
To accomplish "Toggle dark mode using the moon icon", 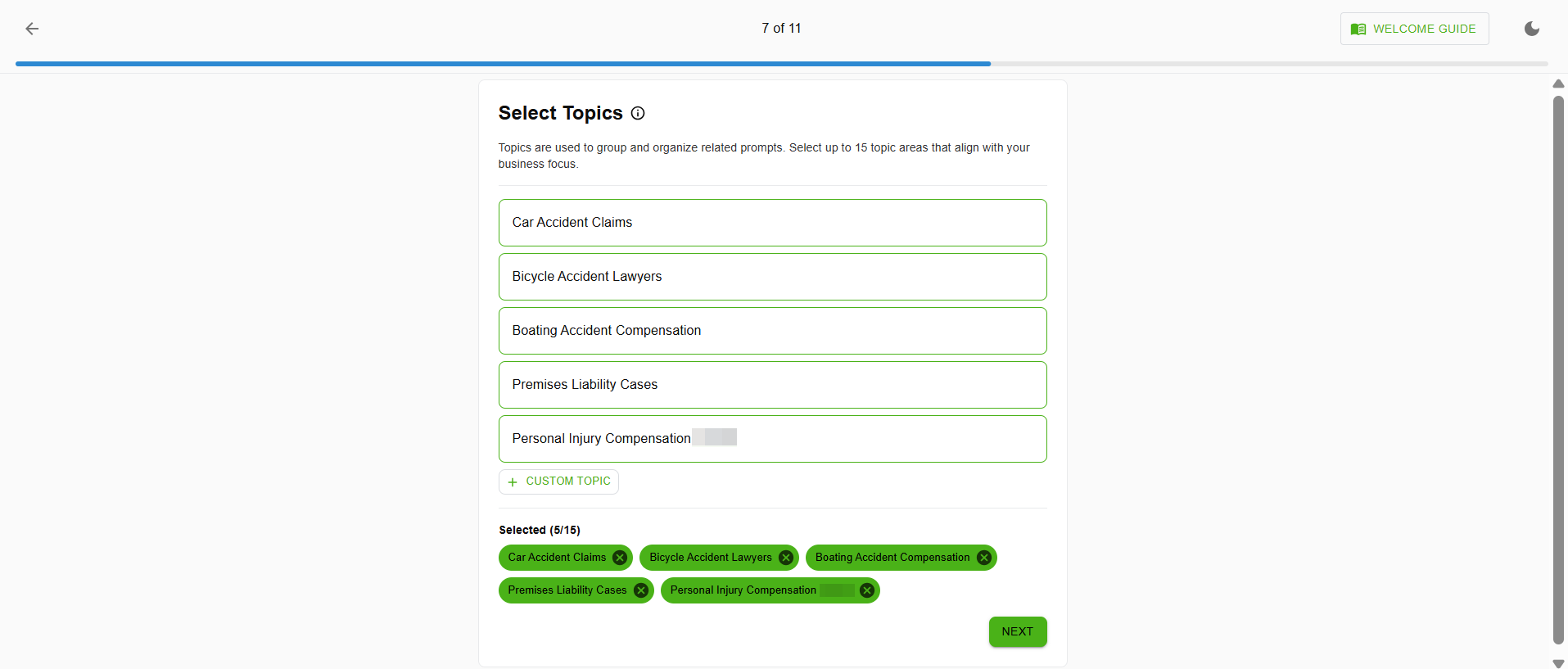I will point(1531,29).
